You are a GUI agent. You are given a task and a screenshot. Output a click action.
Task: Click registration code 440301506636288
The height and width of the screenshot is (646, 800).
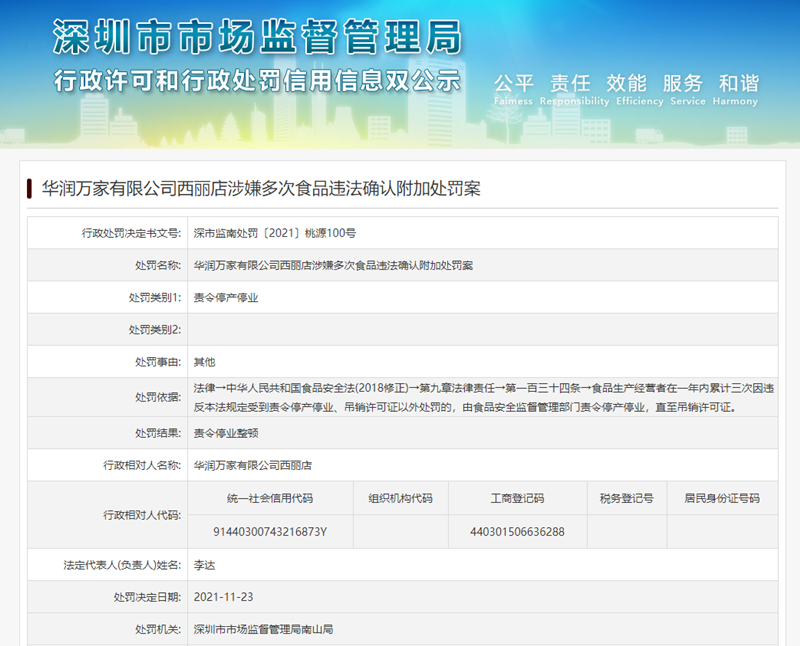(x=517, y=532)
